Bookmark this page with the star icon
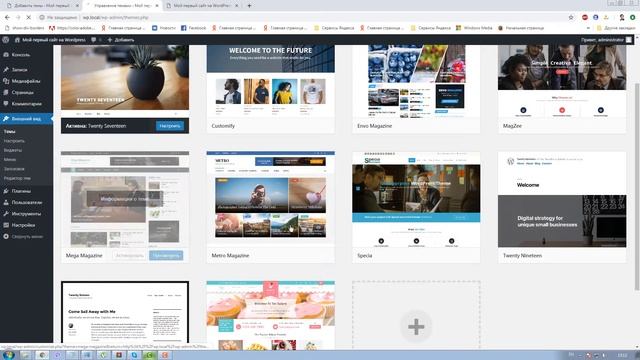The image size is (640, 360). pos(571,18)
